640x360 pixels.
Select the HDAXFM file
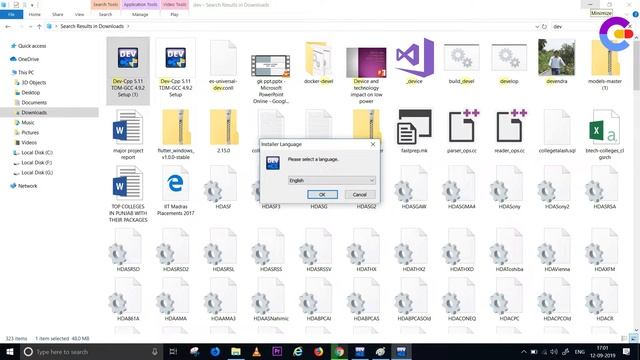point(605,250)
